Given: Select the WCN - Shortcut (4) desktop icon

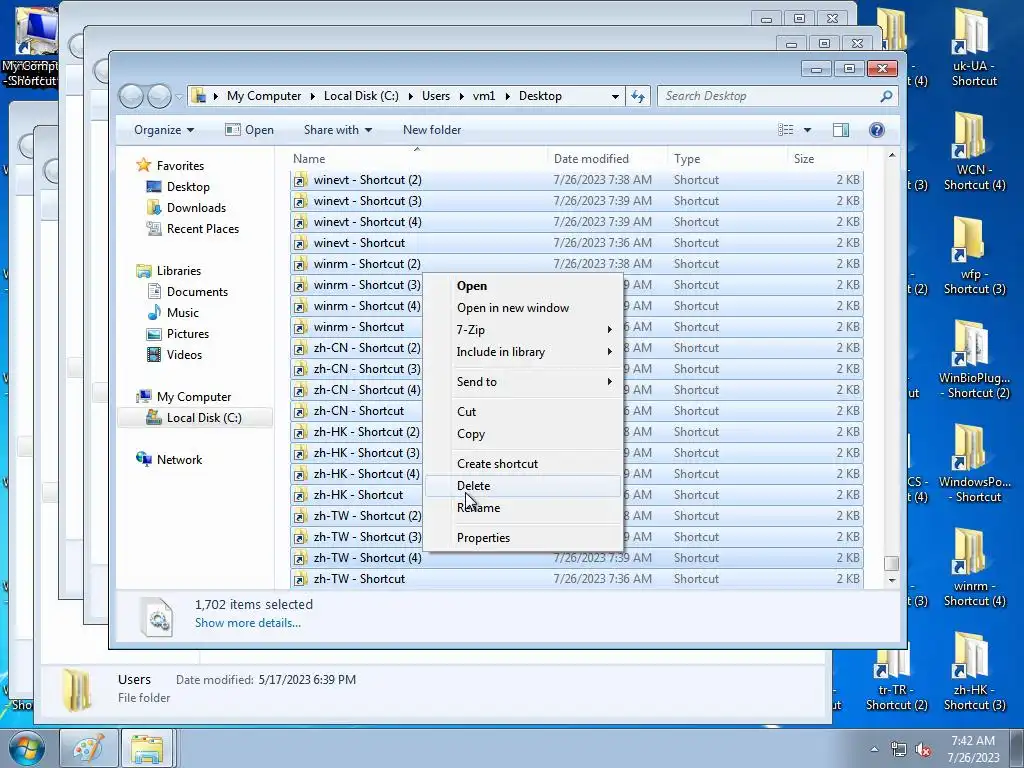Looking at the screenshot, I should click(x=974, y=152).
